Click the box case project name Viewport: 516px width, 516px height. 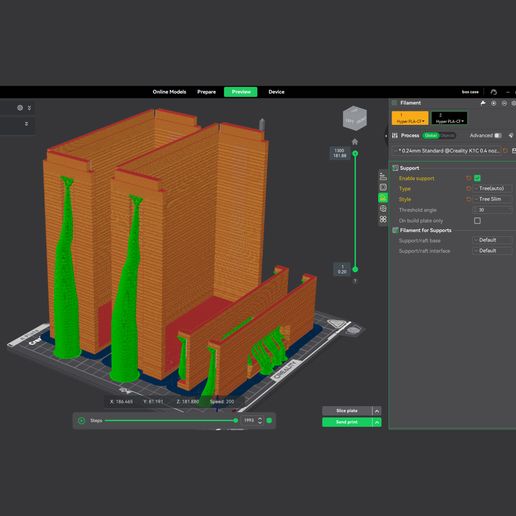click(x=470, y=92)
